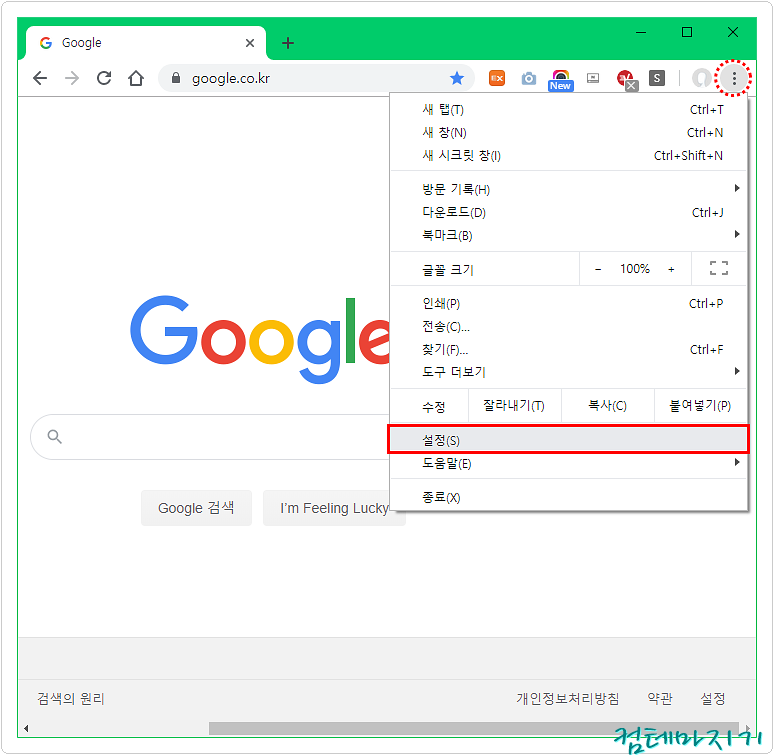Click the lock site info icon

175,78
